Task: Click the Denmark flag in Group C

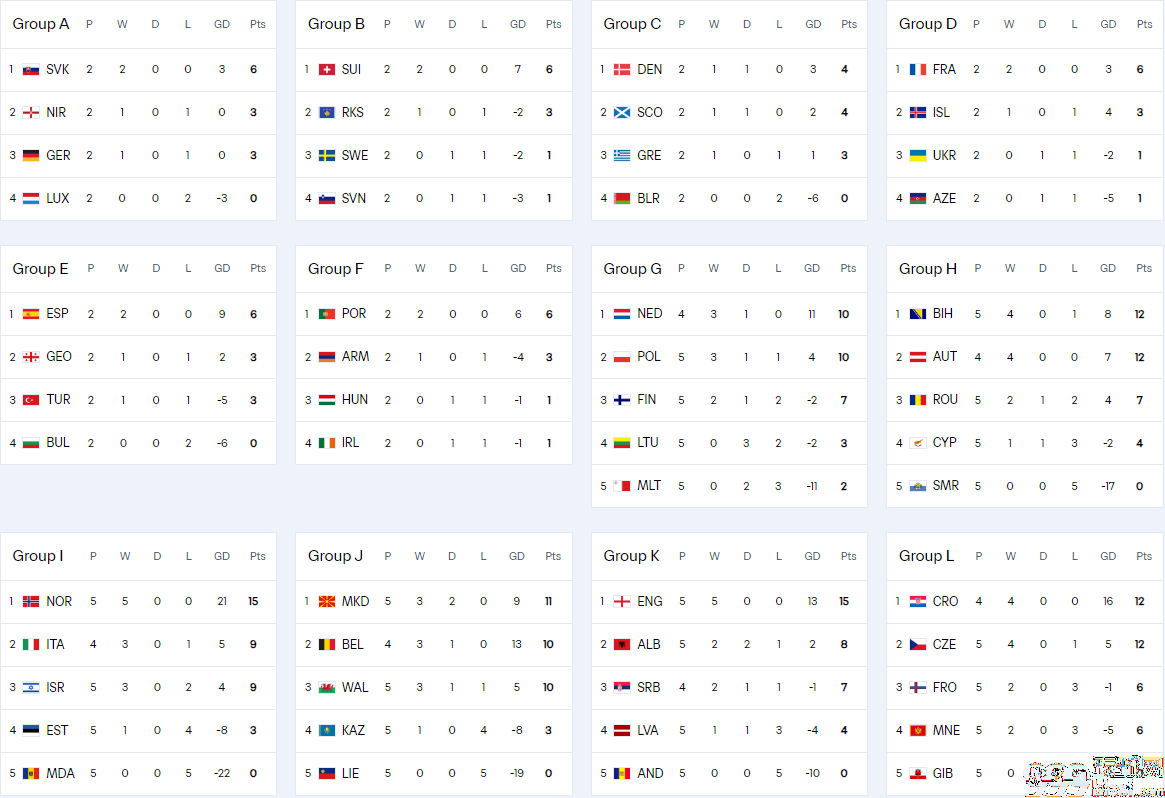Action: tap(622, 70)
